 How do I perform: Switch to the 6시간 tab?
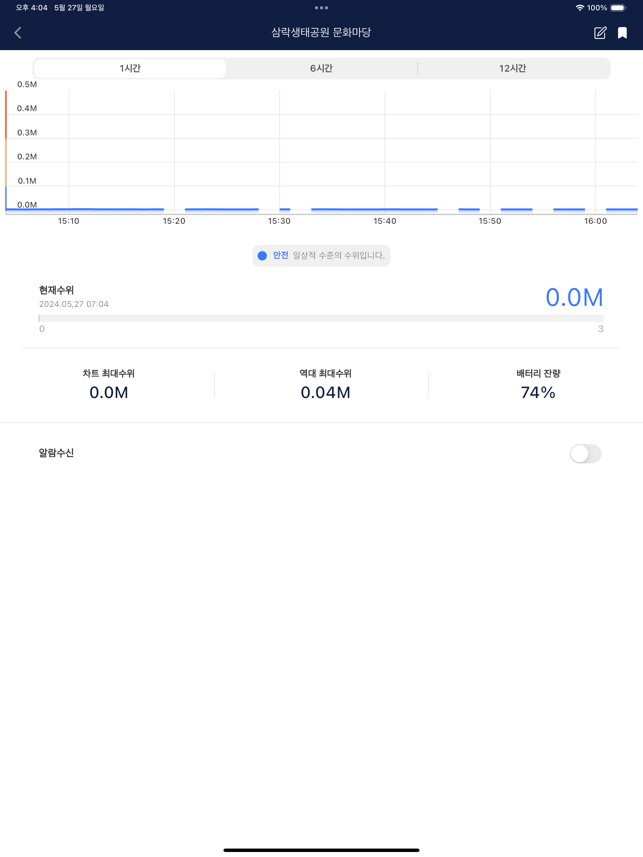[322, 68]
